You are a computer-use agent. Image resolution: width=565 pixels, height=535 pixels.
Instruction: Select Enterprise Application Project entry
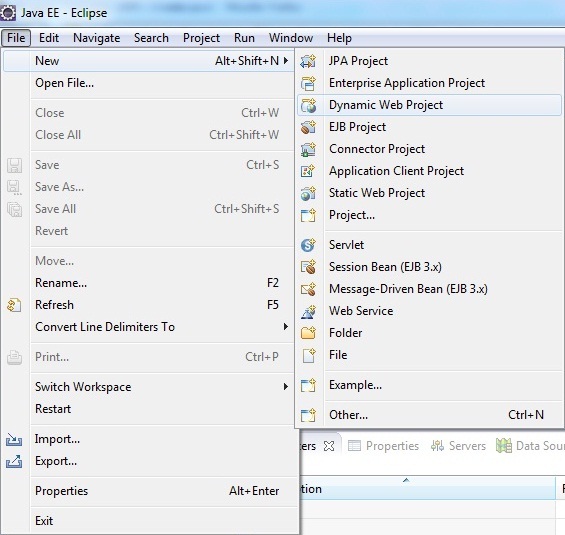[429, 83]
